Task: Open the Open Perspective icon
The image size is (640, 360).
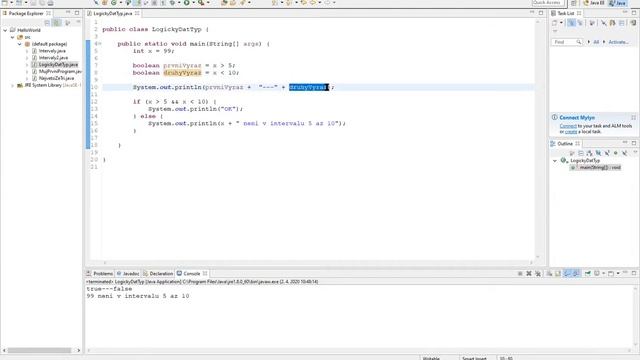Action: (x=573, y=3)
